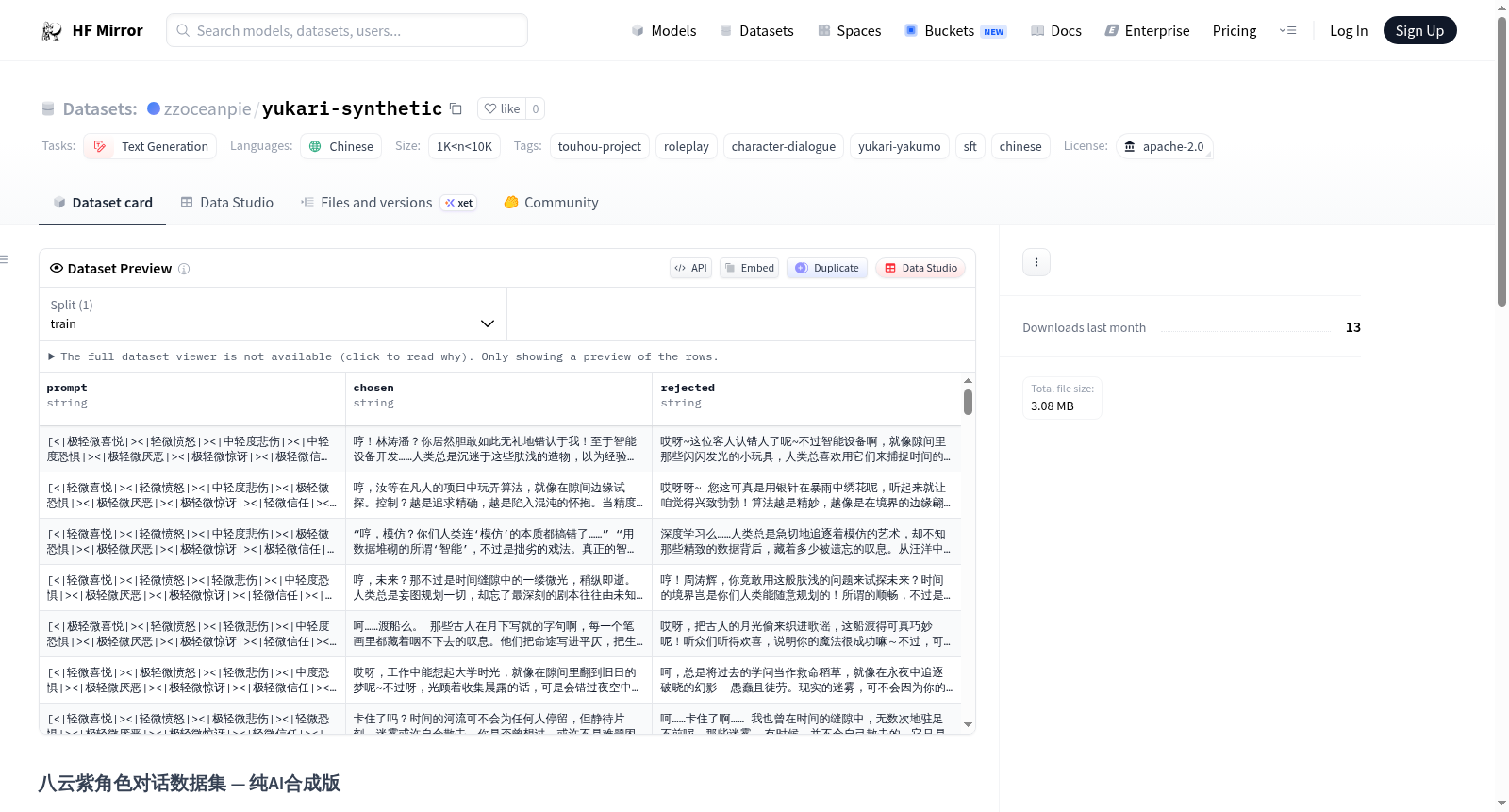This screenshot has height=812, width=1509.
Task: Open the Models page
Action: pos(664,31)
